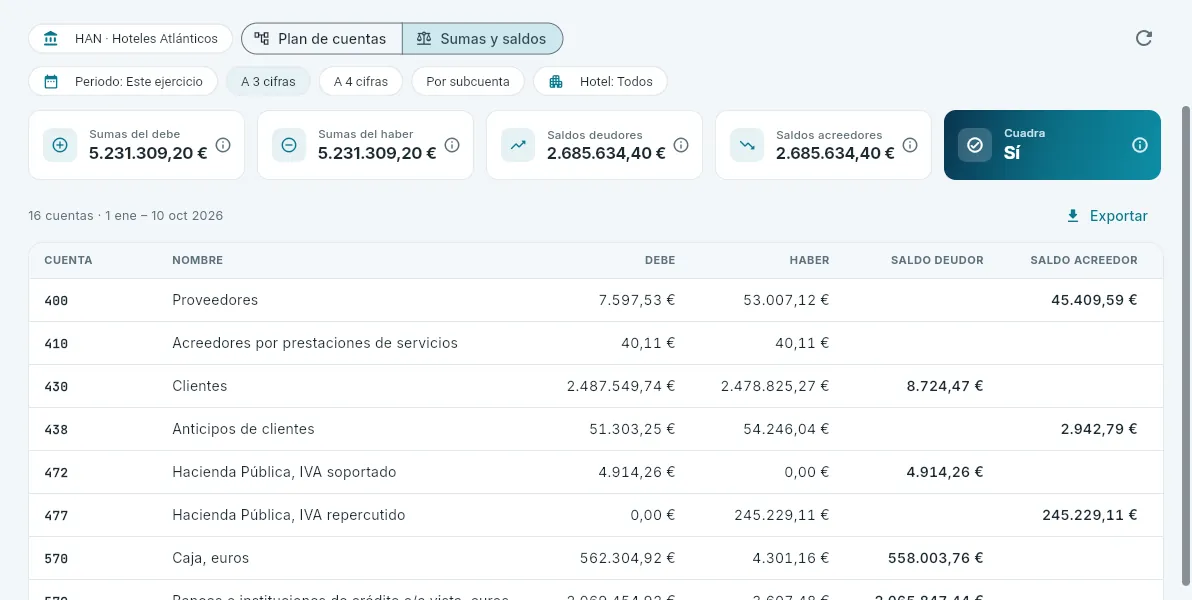
Task: Open the HAN · Hoteles Atlánticos company selector
Action: [x=131, y=39]
